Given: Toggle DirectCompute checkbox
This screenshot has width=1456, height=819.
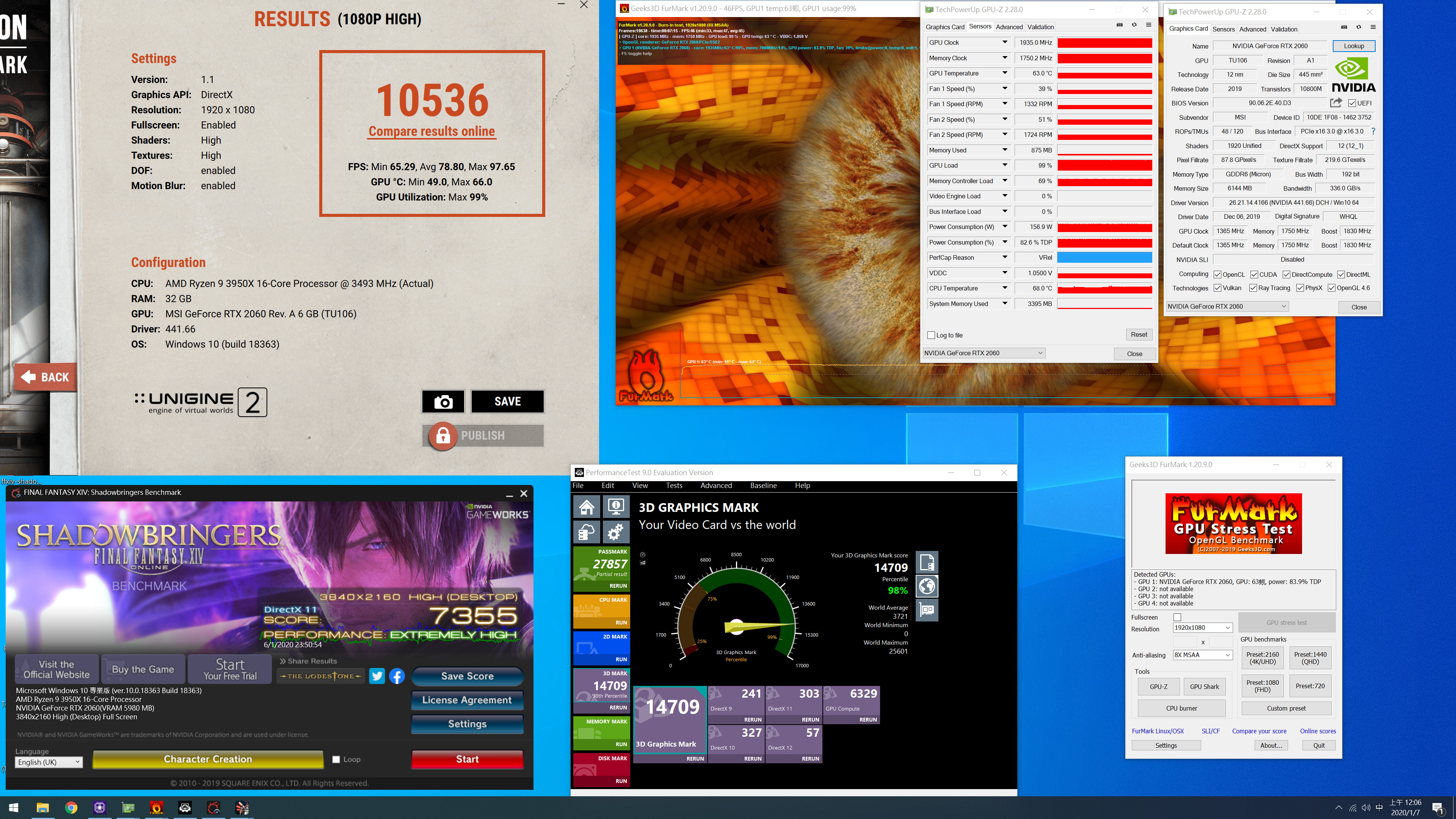Looking at the screenshot, I should click(1287, 275).
